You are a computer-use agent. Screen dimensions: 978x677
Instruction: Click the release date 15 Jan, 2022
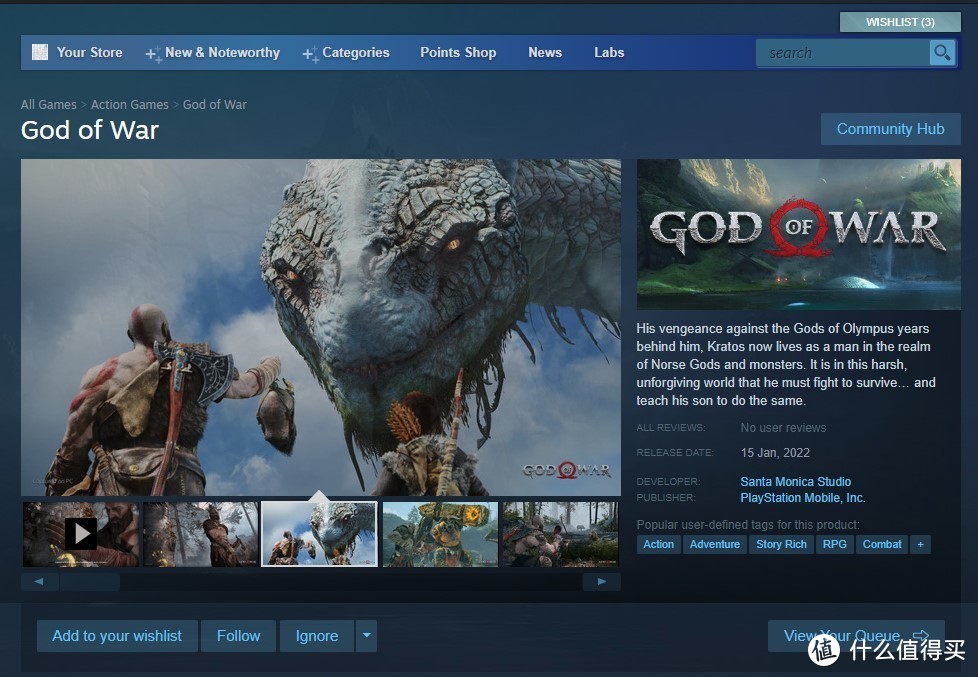775,453
